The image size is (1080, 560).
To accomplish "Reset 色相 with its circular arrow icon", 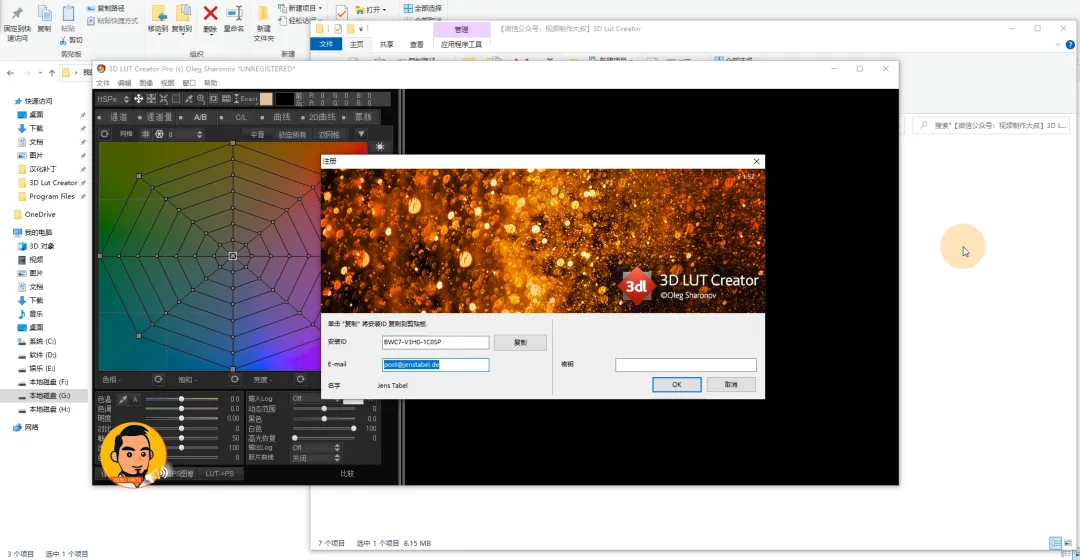I will click(158, 380).
